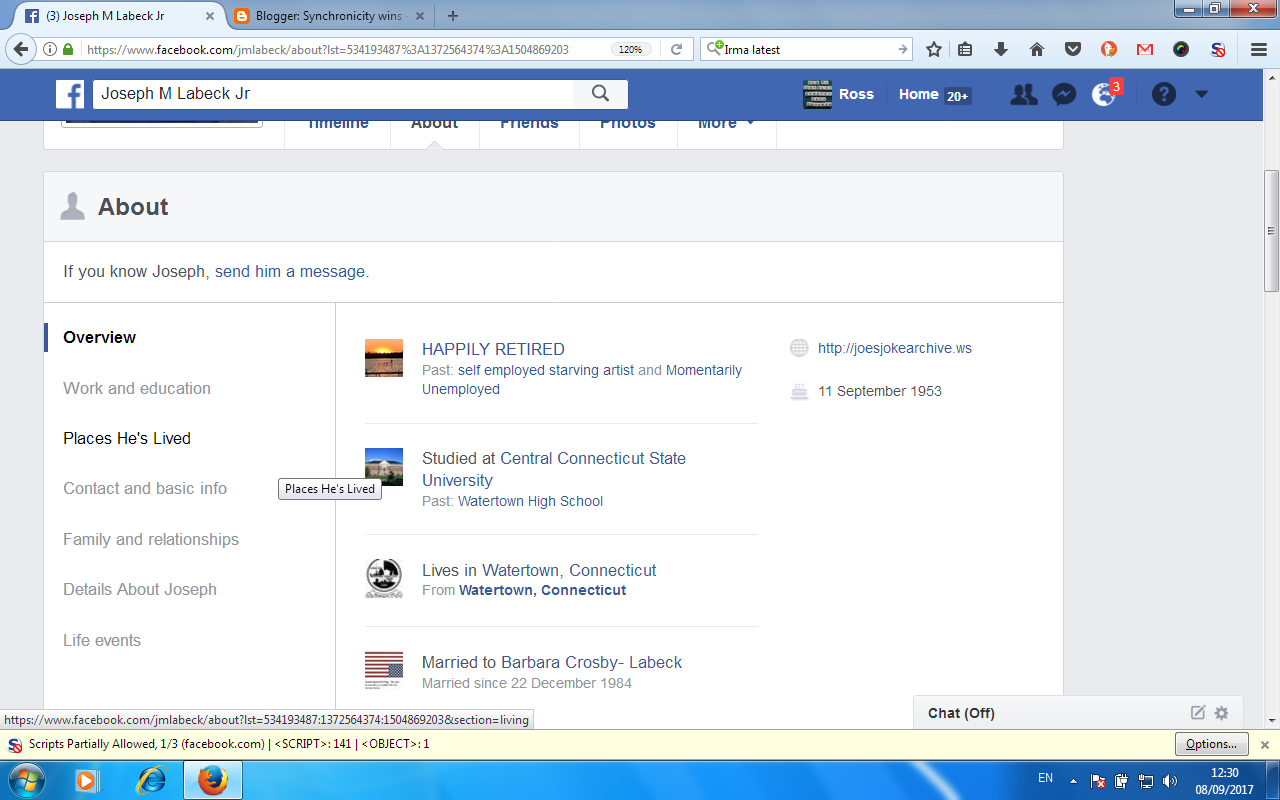Screen dimensions: 1280x800
Task: Click the NoScript Options button
Action: [x=1212, y=744]
